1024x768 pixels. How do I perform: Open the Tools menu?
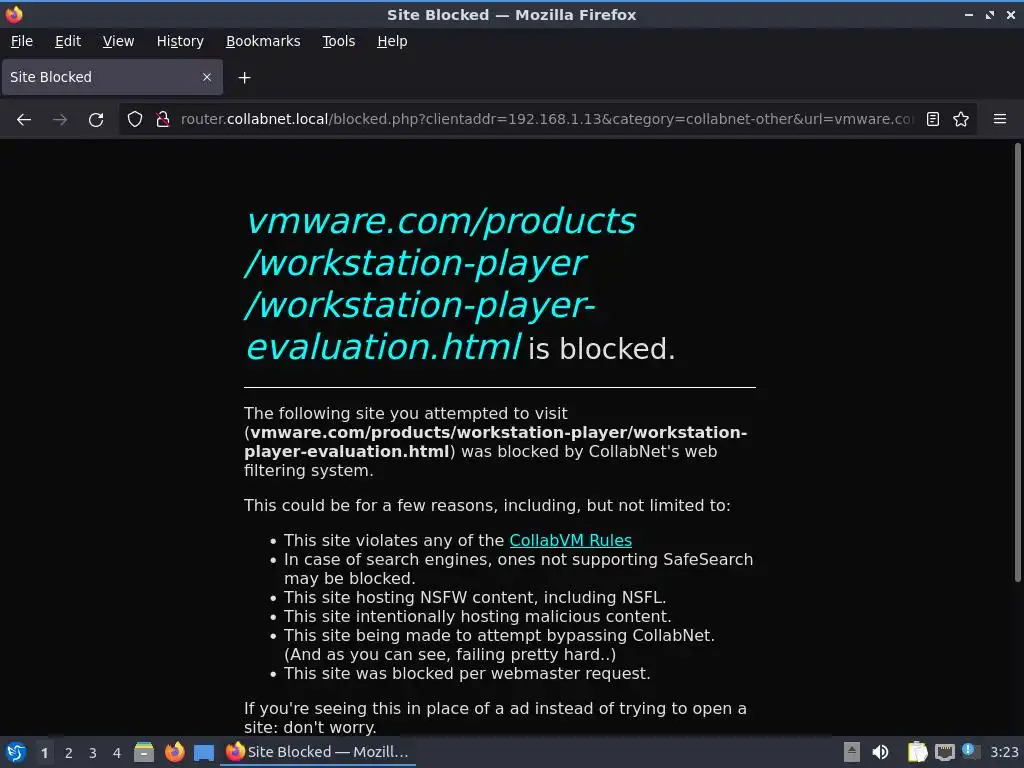pos(338,41)
